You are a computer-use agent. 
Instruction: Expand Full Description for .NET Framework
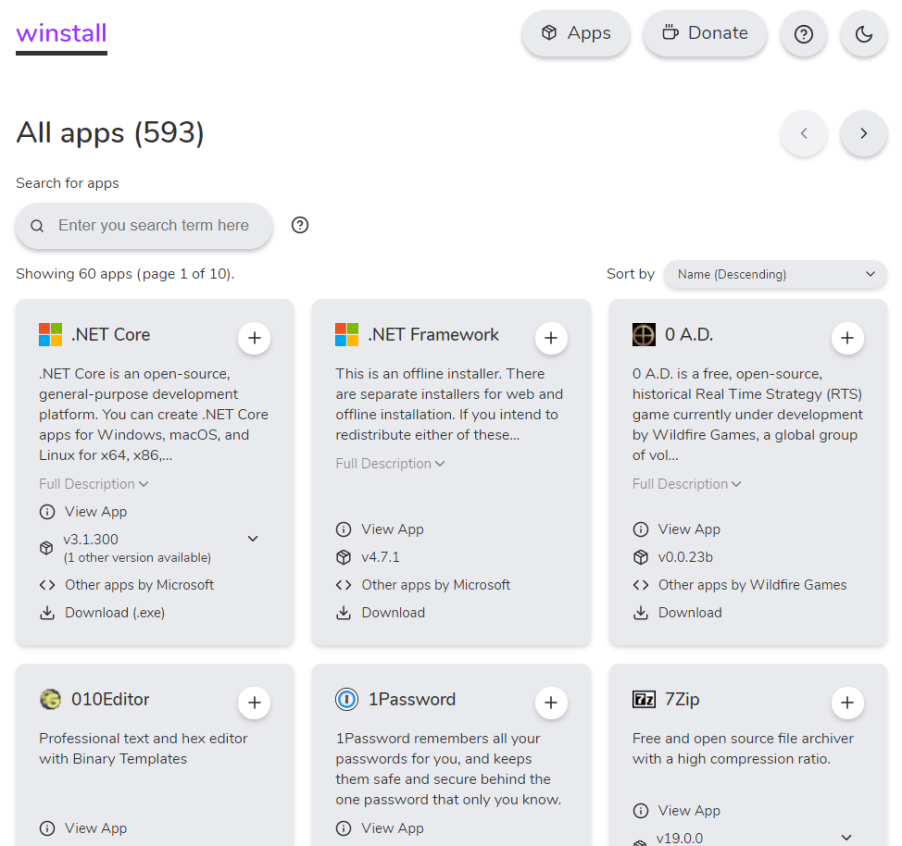click(x=390, y=464)
